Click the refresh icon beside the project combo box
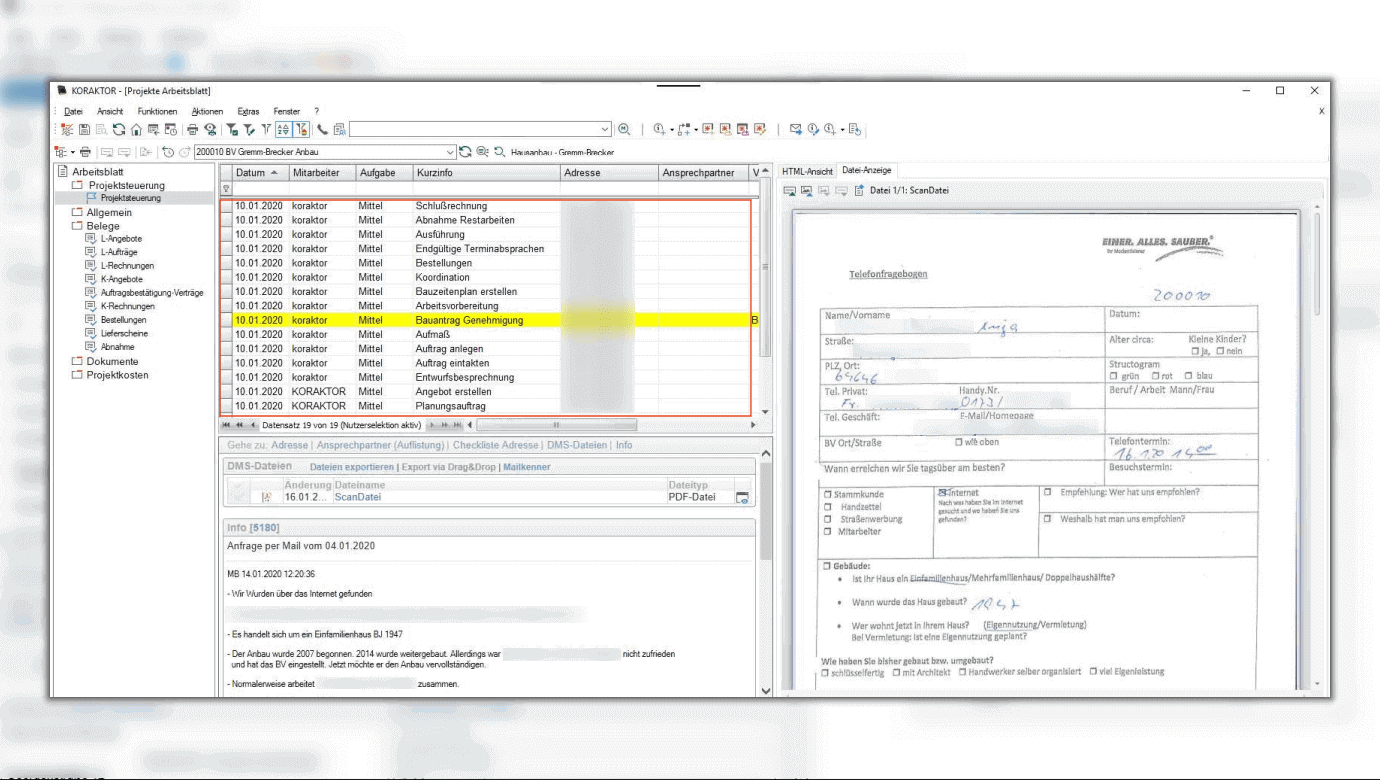 click(x=465, y=152)
